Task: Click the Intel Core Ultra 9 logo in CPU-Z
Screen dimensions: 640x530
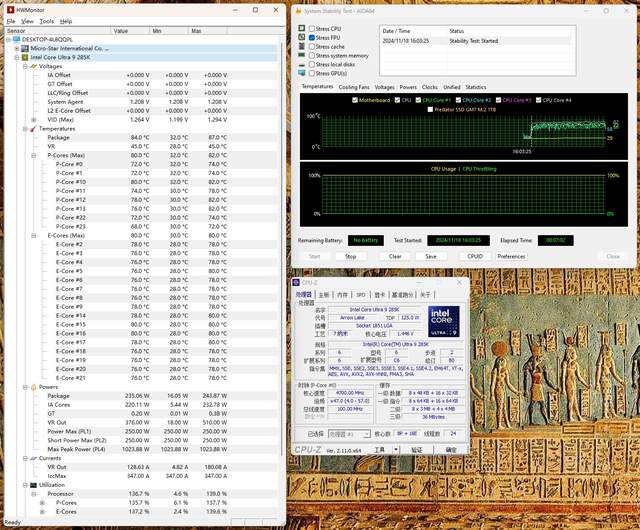Action: point(445,321)
